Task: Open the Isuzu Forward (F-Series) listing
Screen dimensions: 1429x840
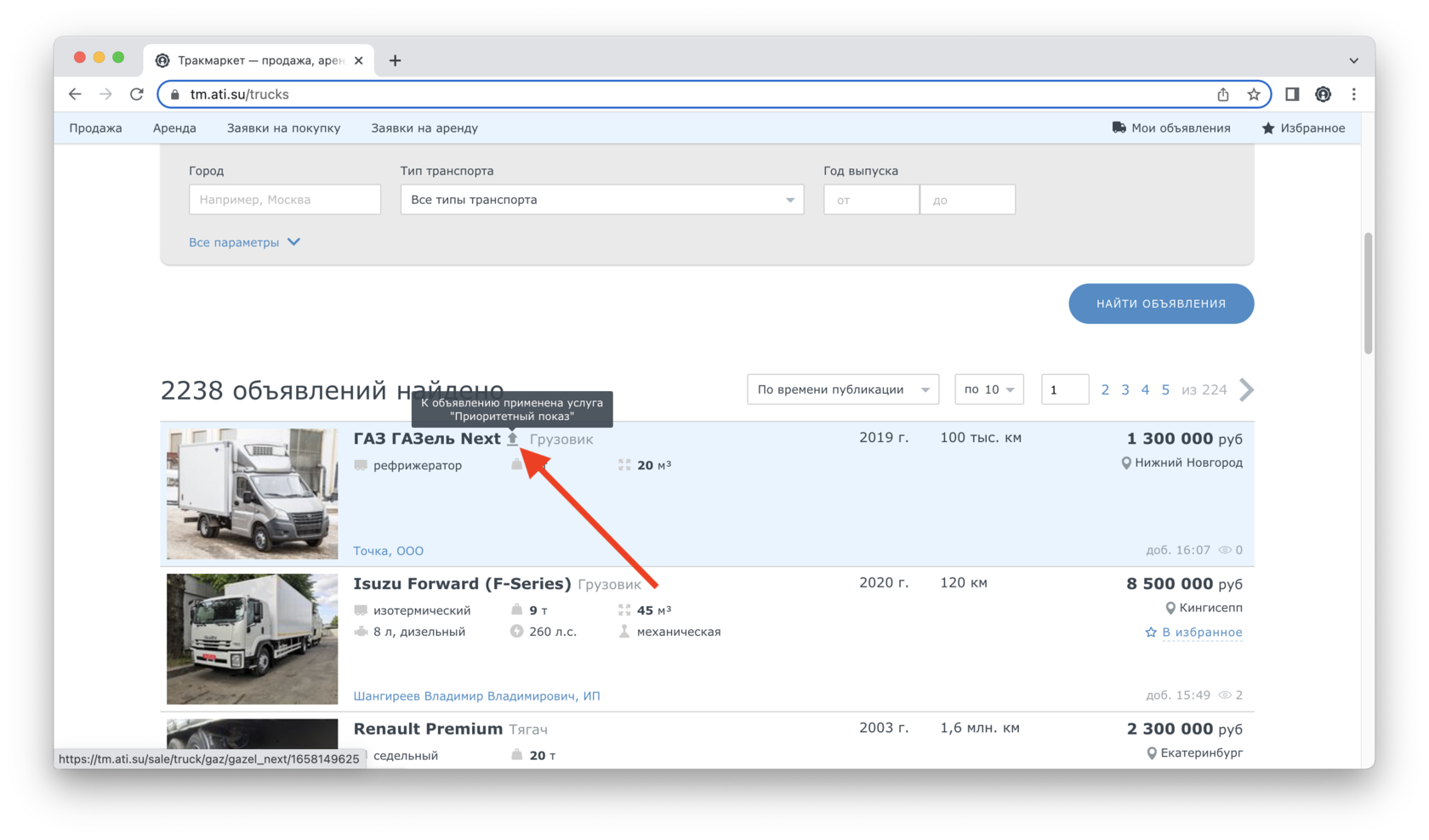Action: (462, 584)
